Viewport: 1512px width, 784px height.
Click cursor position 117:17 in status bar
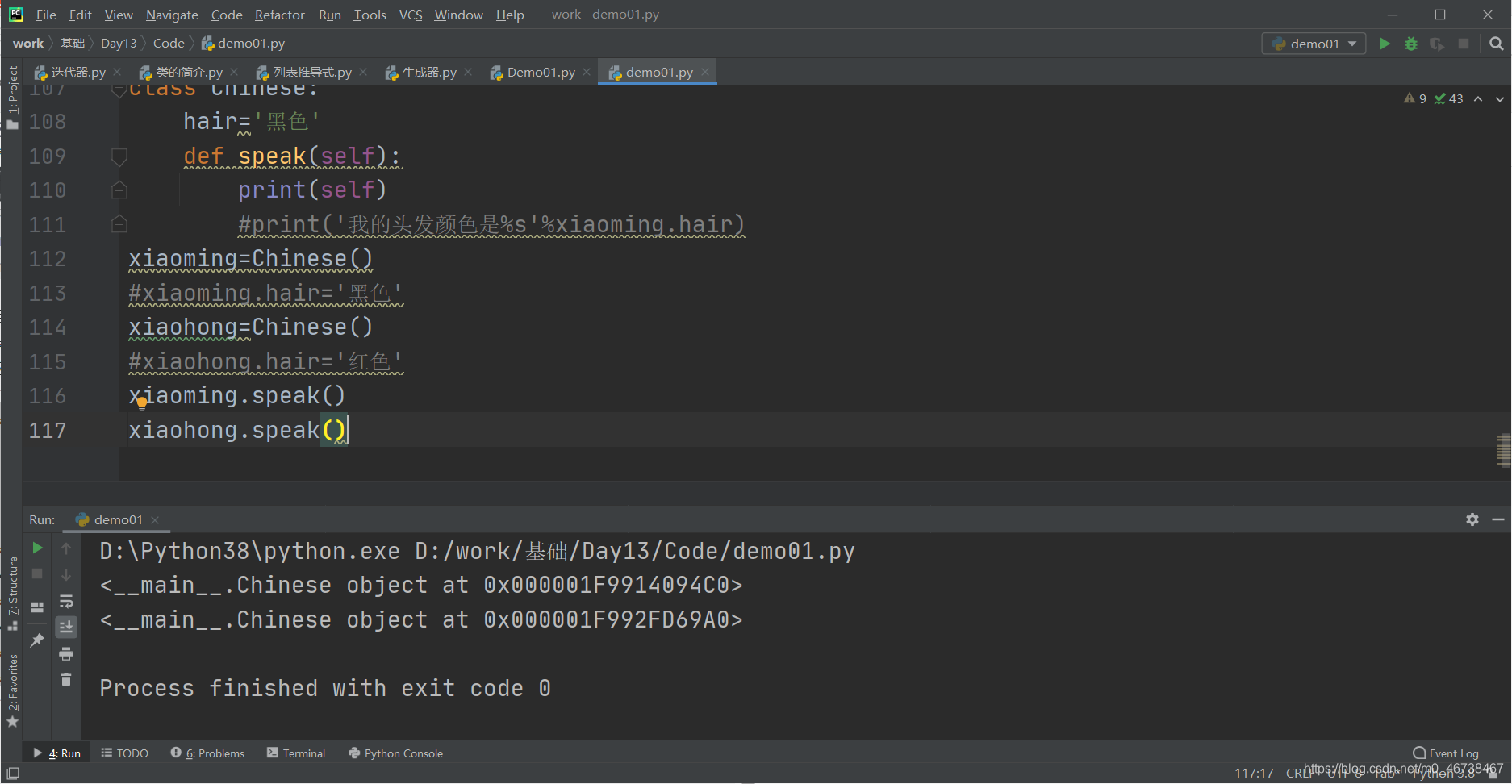coord(1254,773)
